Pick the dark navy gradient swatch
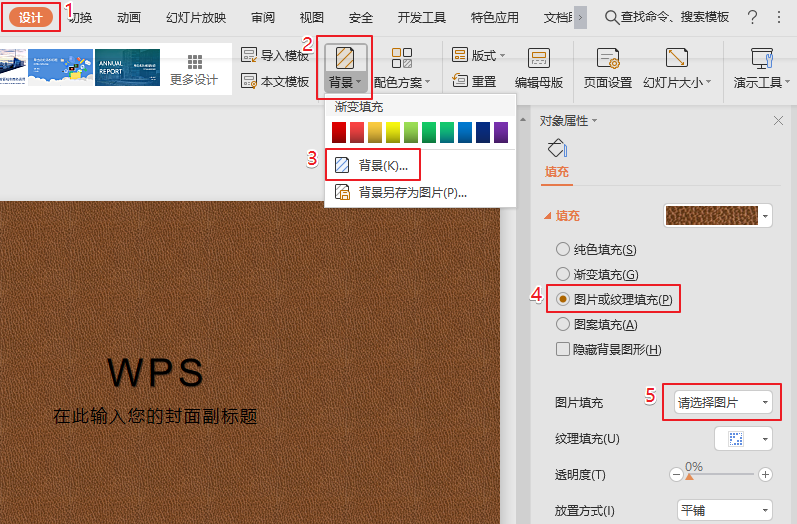This screenshot has width=797, height=524. pyautogui.click(x=483, y=132)
